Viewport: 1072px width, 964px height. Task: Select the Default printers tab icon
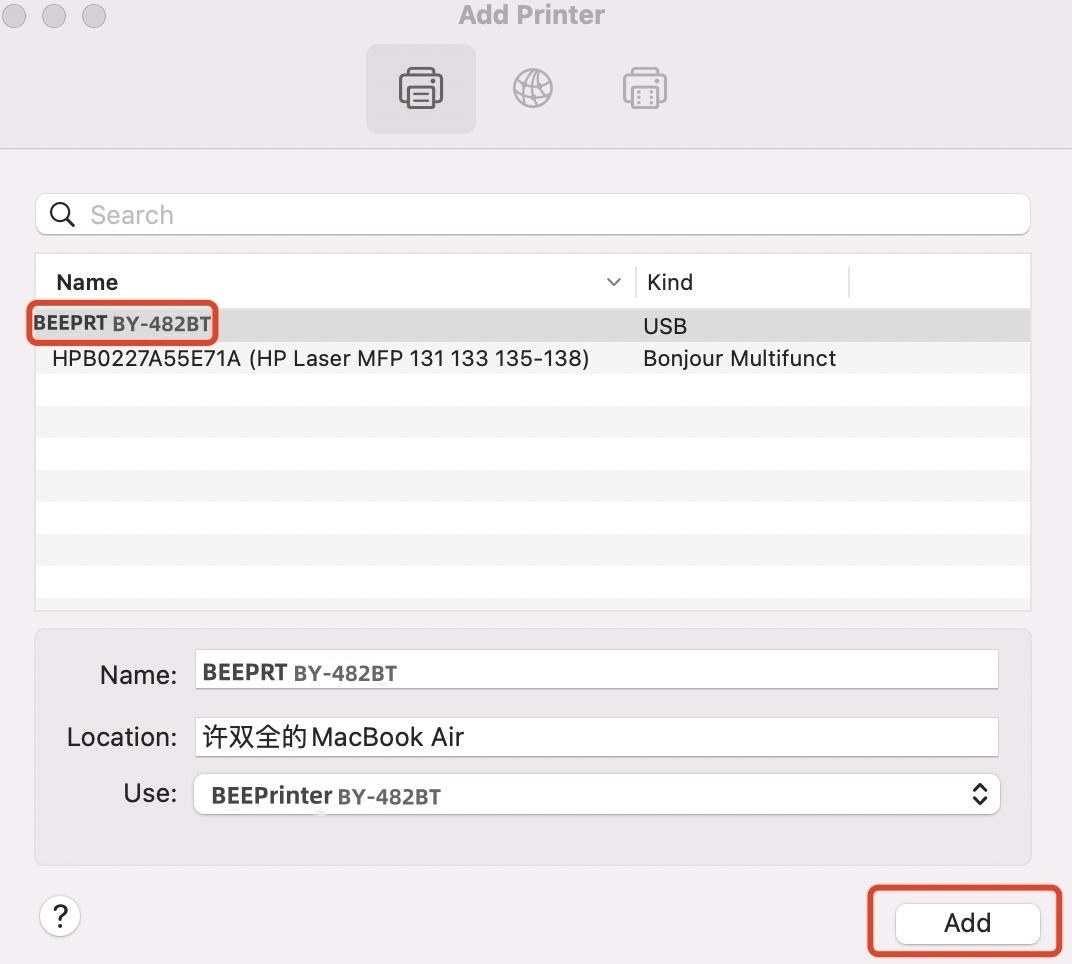click(x=420, y=89)
